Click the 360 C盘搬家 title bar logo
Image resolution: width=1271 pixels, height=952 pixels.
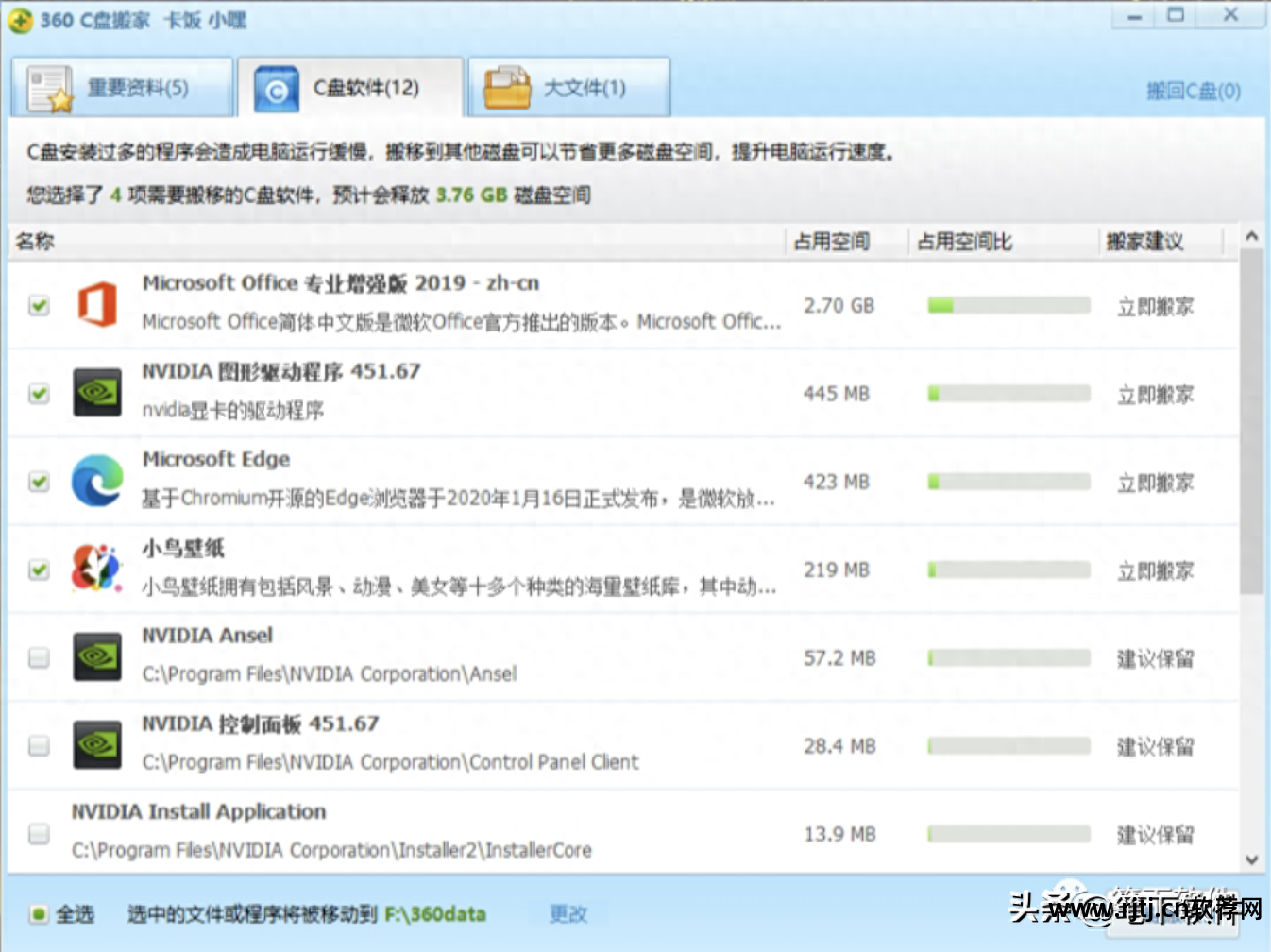point(20,20)
